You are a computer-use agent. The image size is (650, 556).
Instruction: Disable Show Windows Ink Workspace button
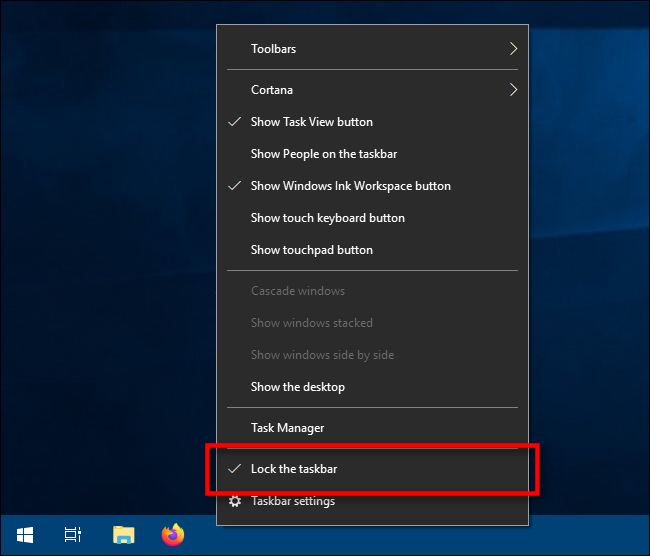coord(350,186)
